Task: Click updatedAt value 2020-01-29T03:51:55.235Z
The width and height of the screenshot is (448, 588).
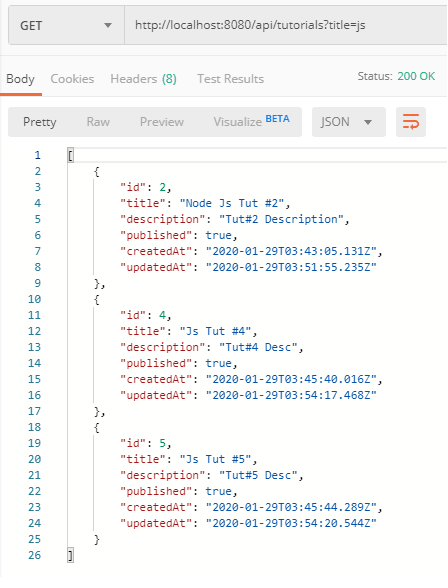Action: tap(291, 267)
